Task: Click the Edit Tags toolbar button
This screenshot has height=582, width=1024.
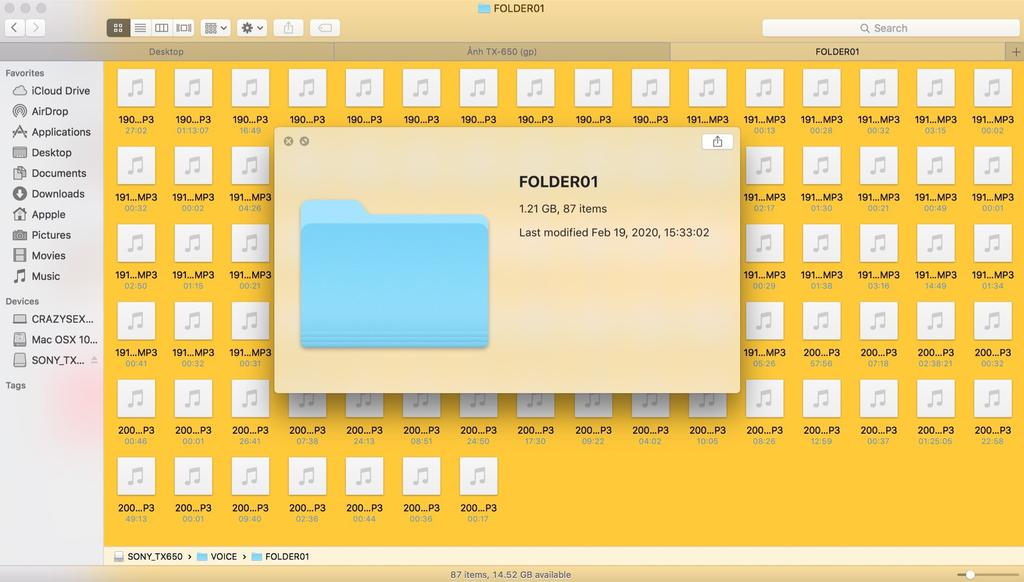Action: pos(325,27)
